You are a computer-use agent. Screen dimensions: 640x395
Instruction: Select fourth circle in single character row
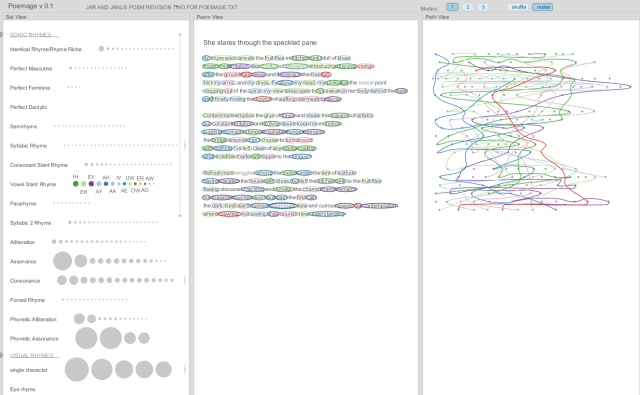point(144,369)
